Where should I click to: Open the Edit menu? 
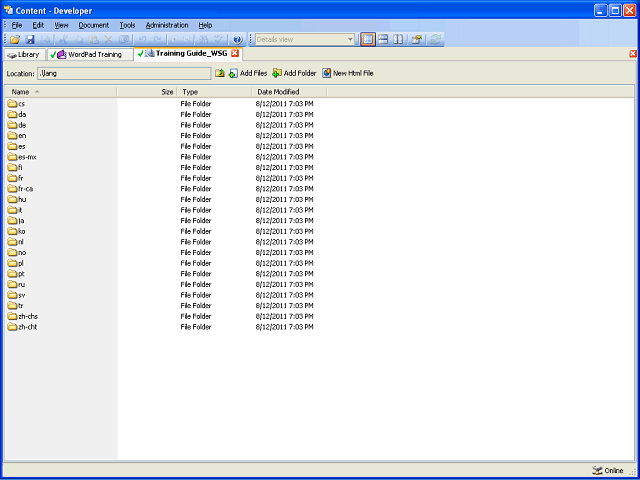38,25
